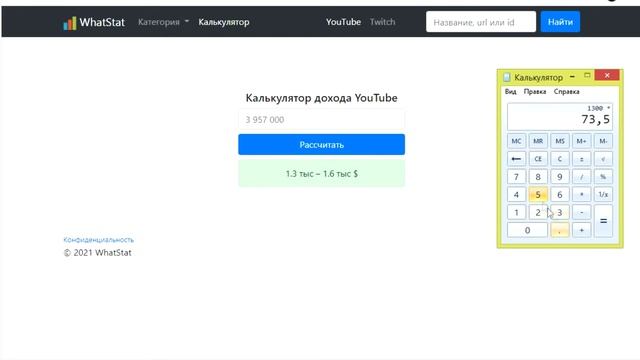Click the 5 key in Calculator
The image size is (640, 360).
(538, 195)
